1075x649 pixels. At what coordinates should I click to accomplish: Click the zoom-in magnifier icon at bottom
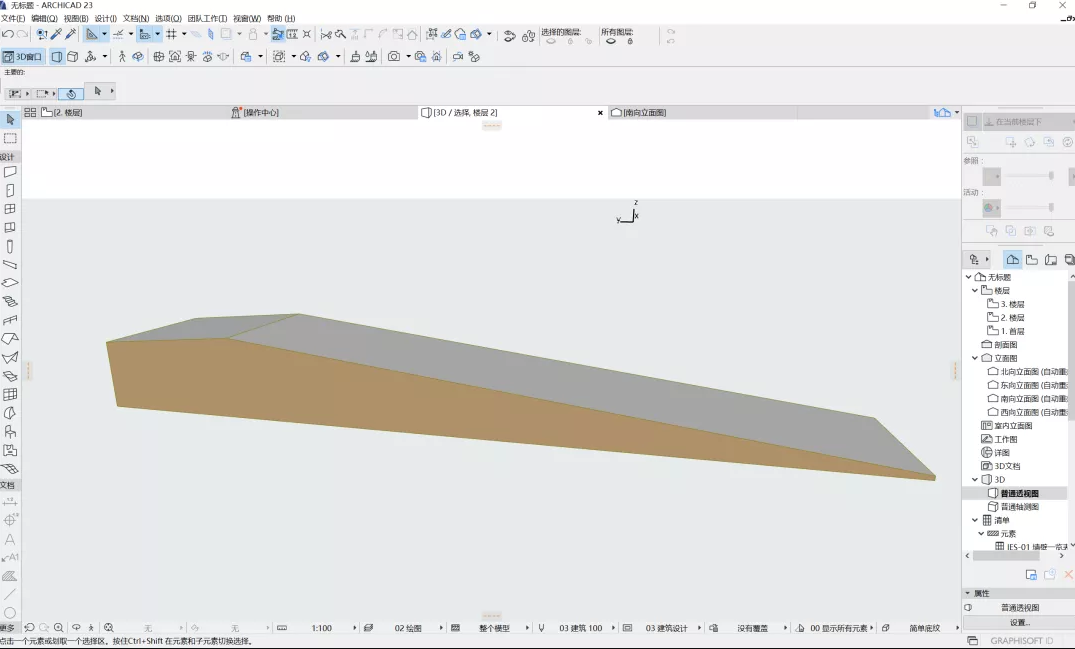click(x=59, y=628)
